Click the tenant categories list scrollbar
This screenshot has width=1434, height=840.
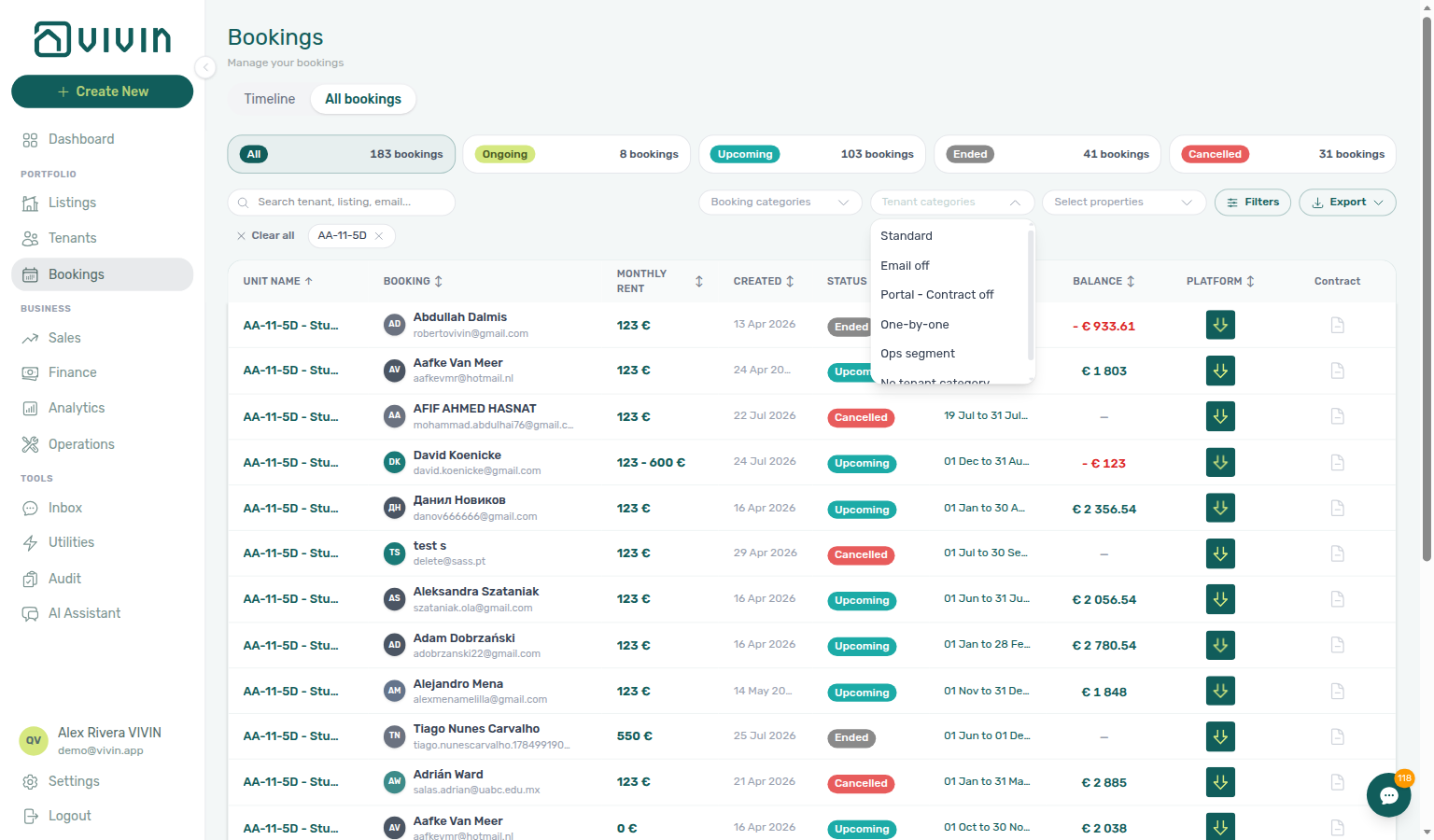click(1031, 294)
